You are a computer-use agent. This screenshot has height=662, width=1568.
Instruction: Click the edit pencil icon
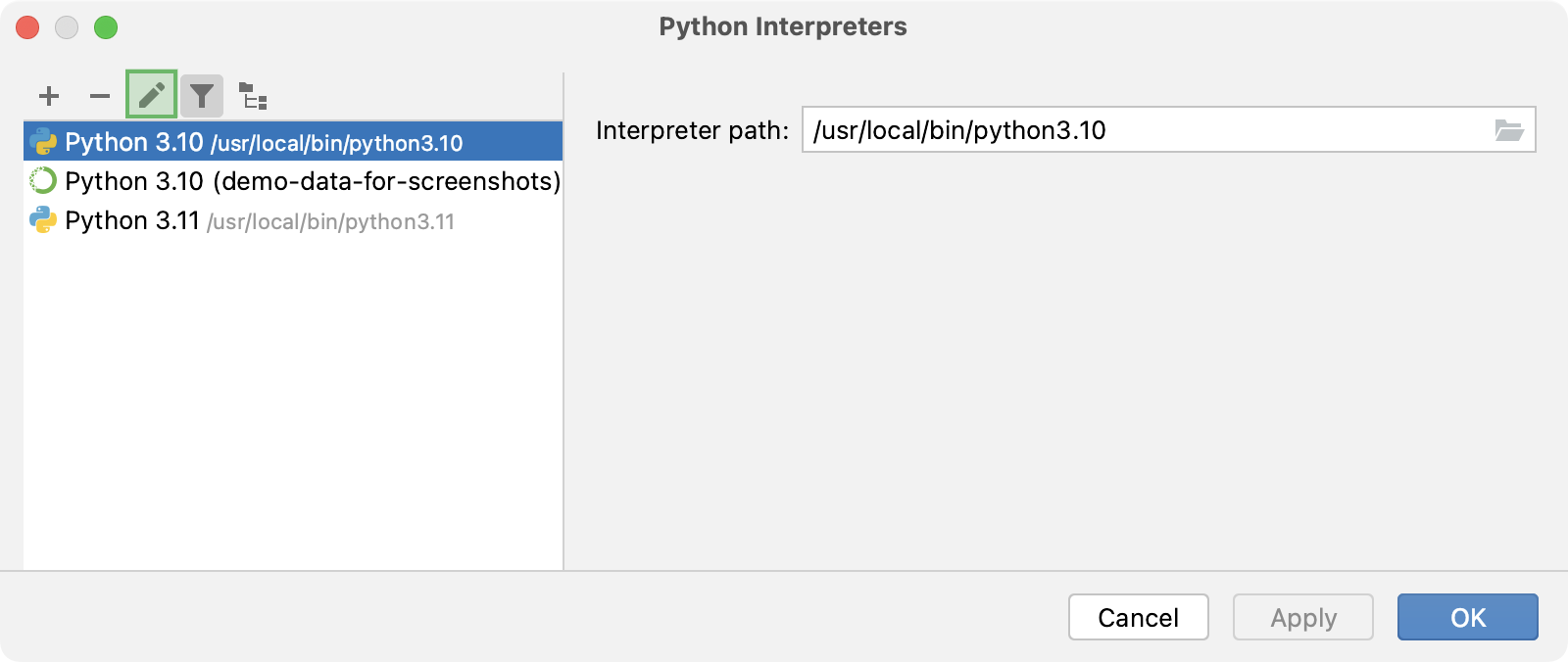(152, 96)
